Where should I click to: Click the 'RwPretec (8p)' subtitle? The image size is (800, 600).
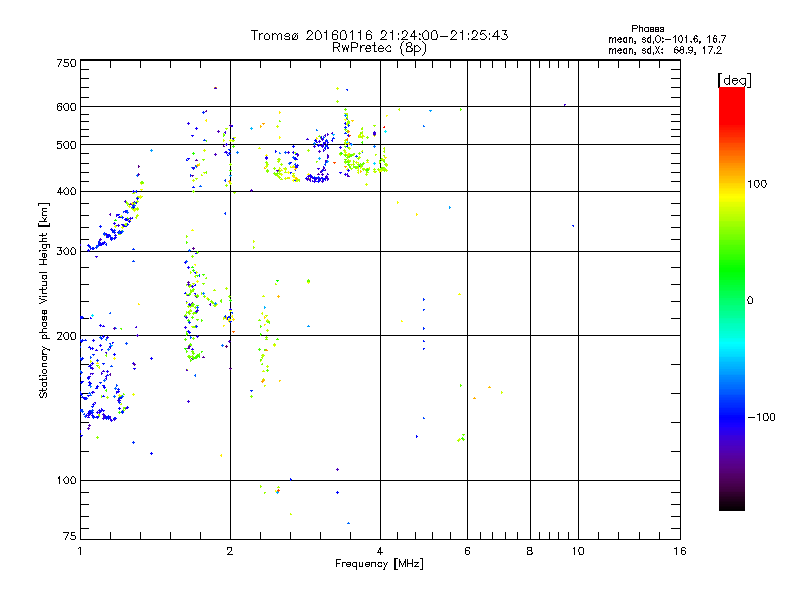pos(379,48)
